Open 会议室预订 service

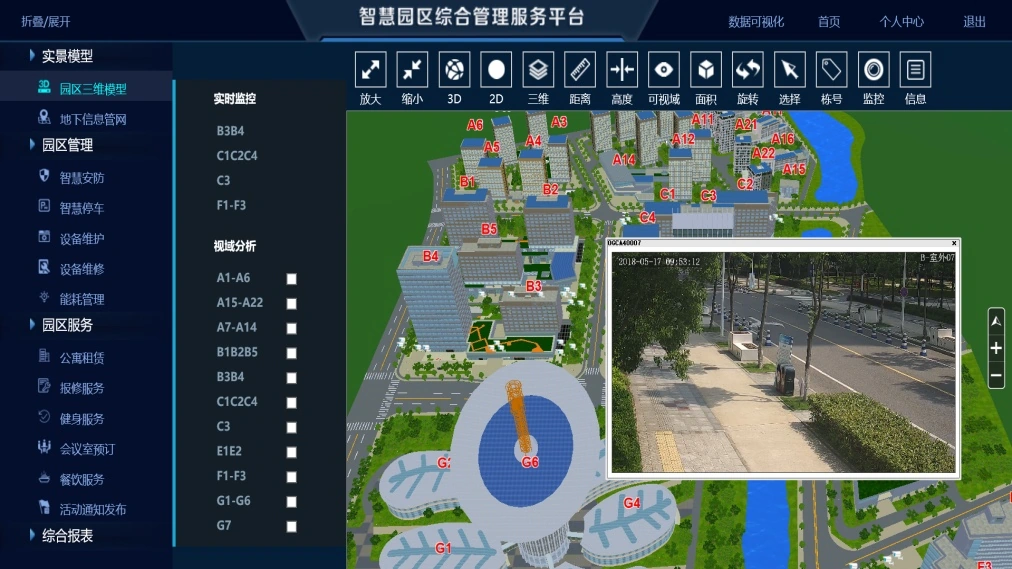(87, 450)
